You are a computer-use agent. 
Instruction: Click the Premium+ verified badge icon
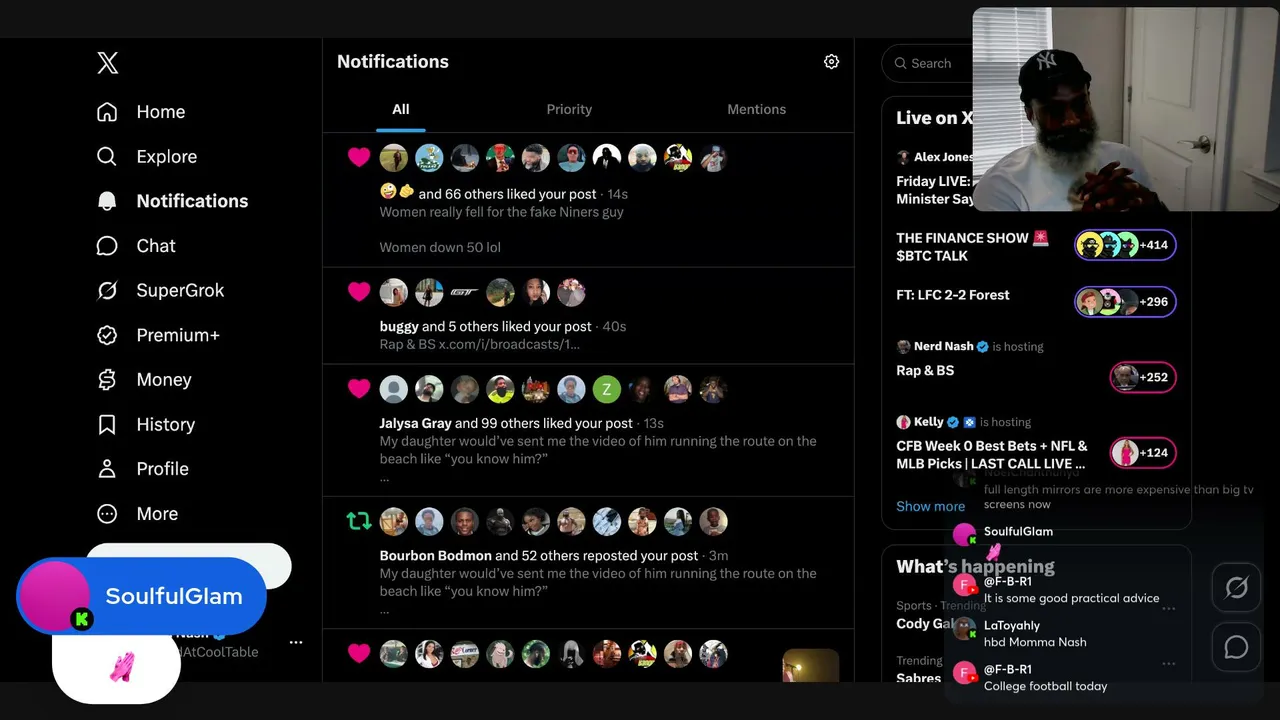[107, 335]
